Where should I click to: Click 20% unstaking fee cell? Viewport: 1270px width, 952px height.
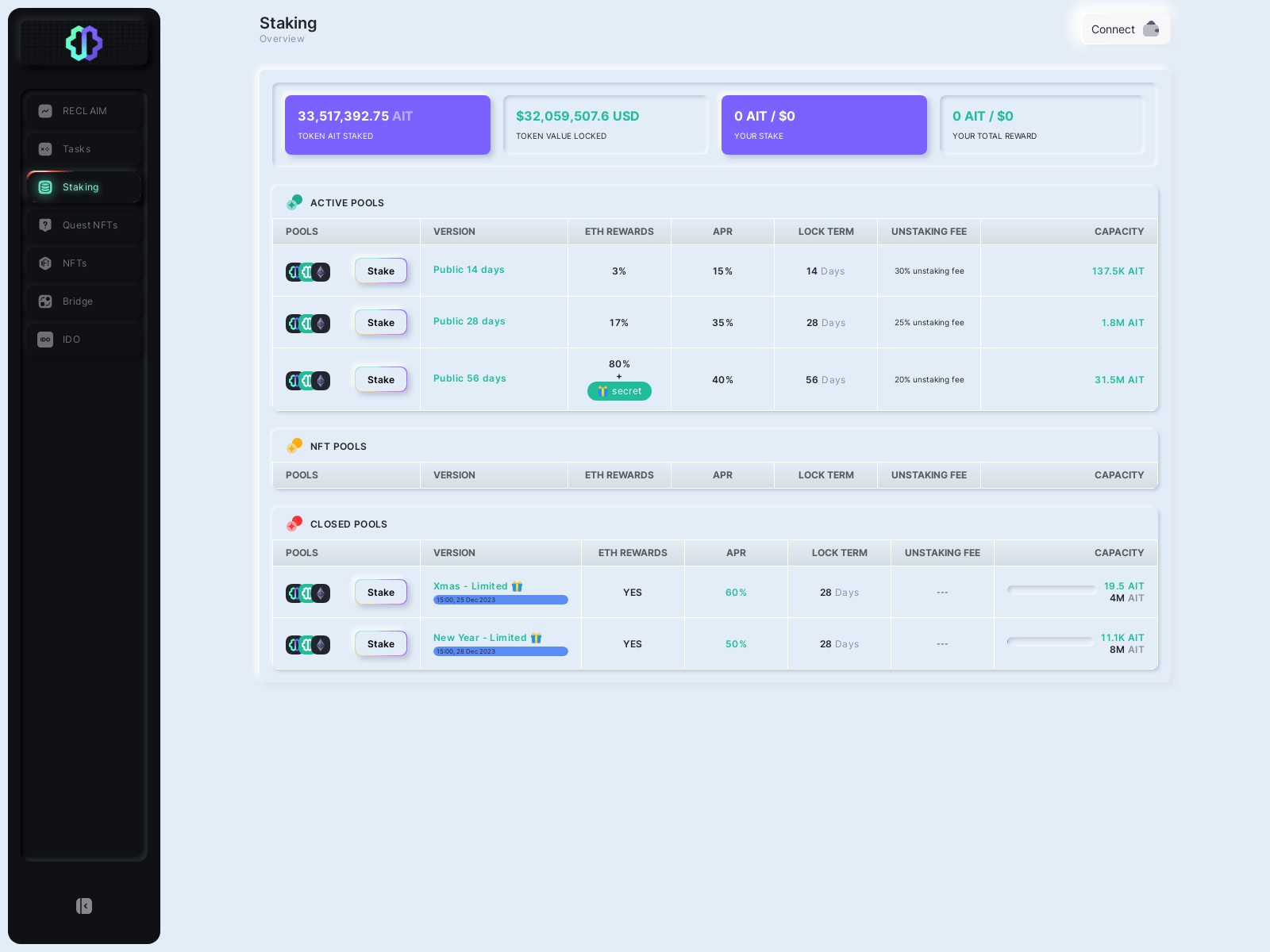929,380
